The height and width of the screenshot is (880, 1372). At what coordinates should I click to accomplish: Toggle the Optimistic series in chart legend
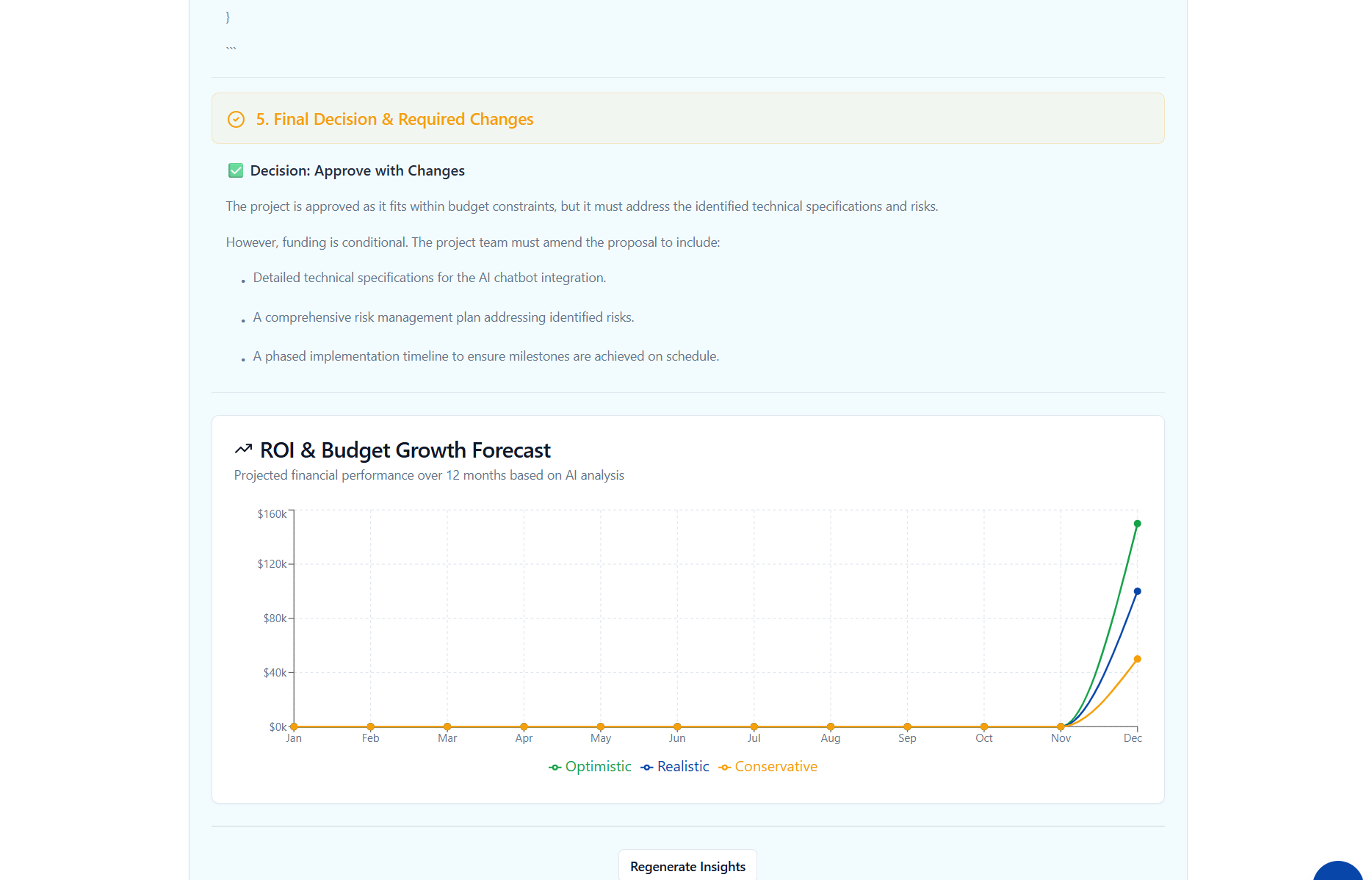[x=590, y=767]
